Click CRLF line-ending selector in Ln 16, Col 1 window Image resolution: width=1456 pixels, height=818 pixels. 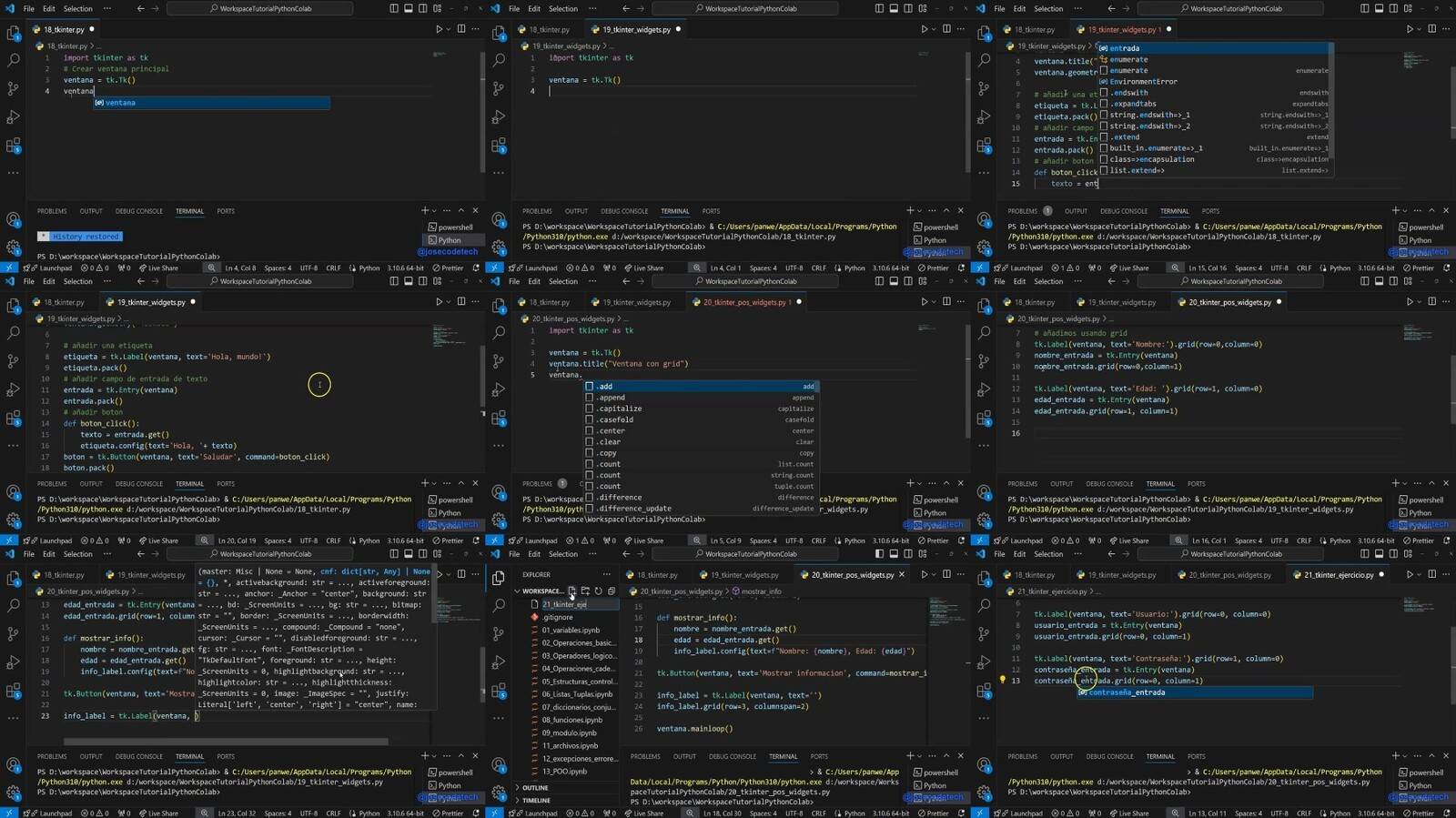[x=1304, y=540]
